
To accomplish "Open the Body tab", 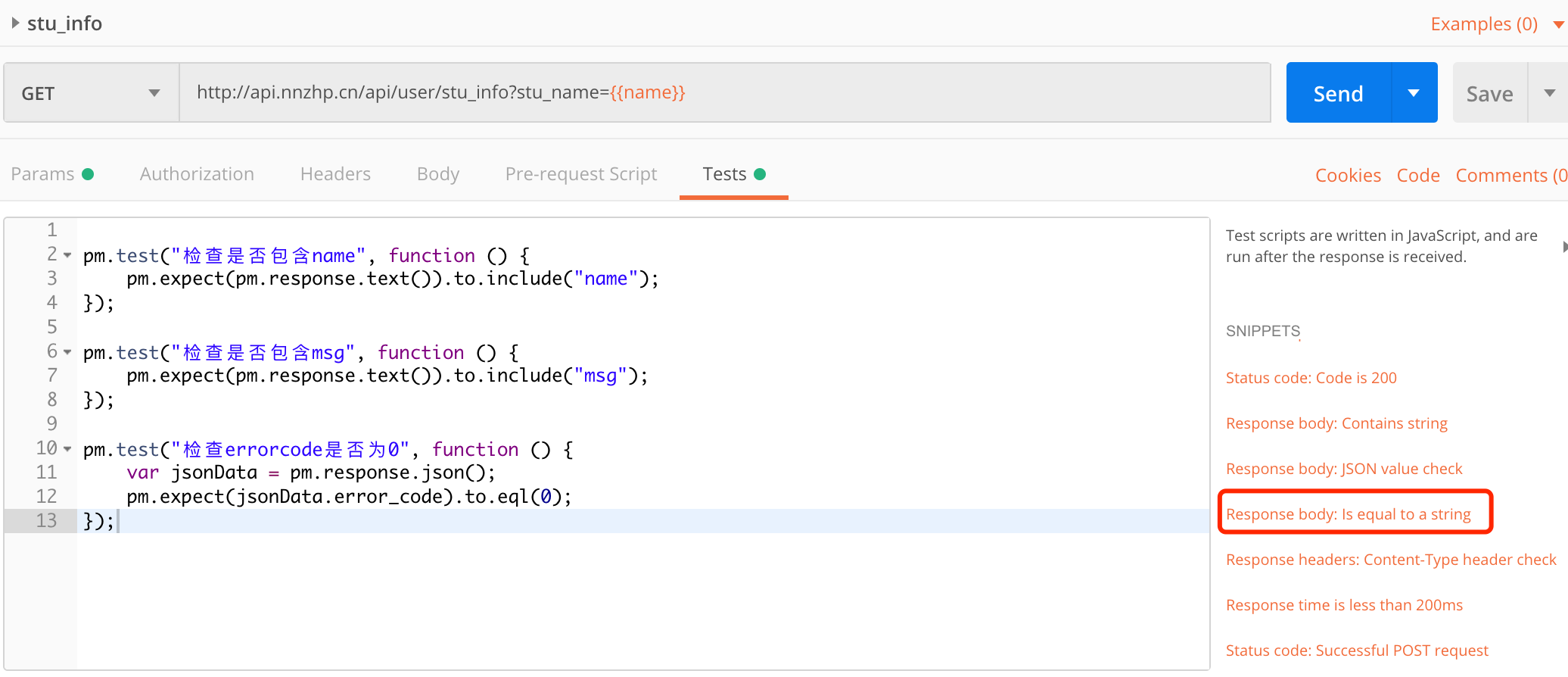I will (x=438, y=174).
